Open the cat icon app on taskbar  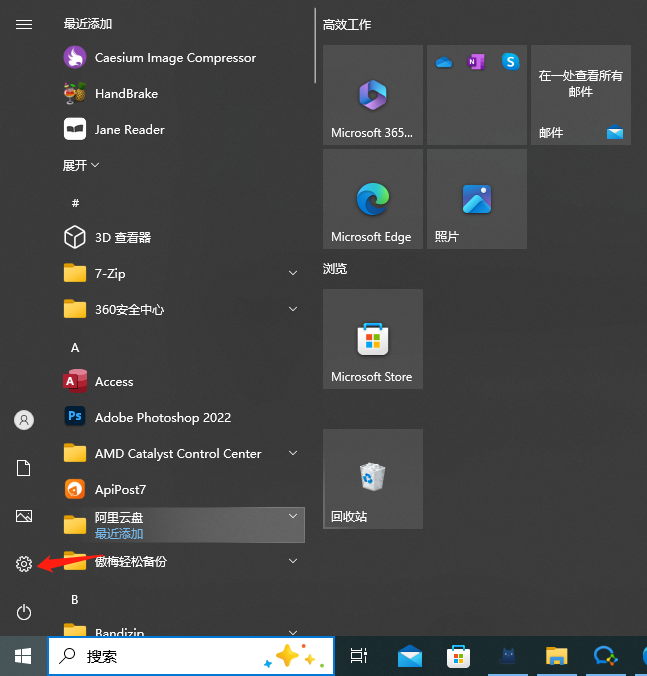pos(508,656)
